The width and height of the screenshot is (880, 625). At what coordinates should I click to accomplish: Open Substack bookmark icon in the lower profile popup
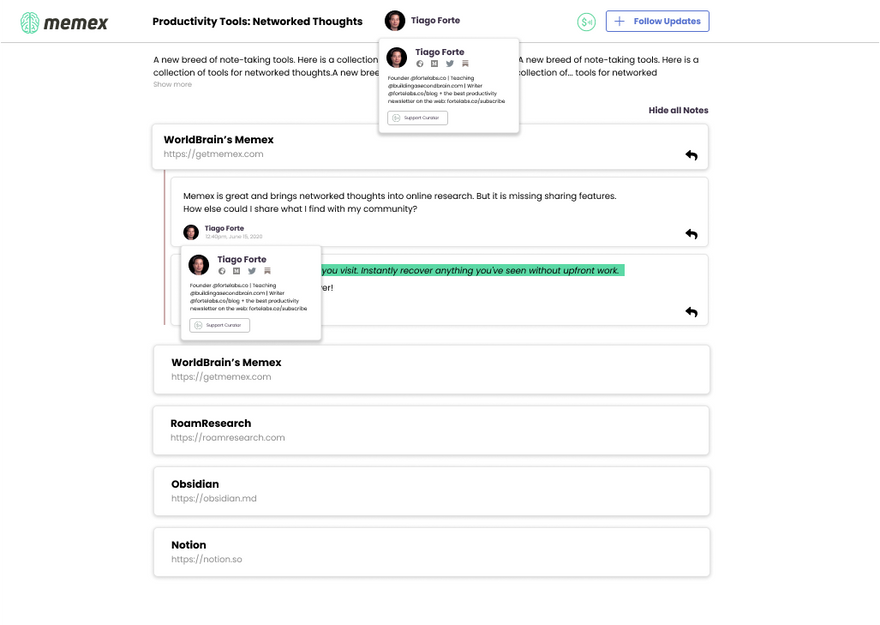point(267,271)
